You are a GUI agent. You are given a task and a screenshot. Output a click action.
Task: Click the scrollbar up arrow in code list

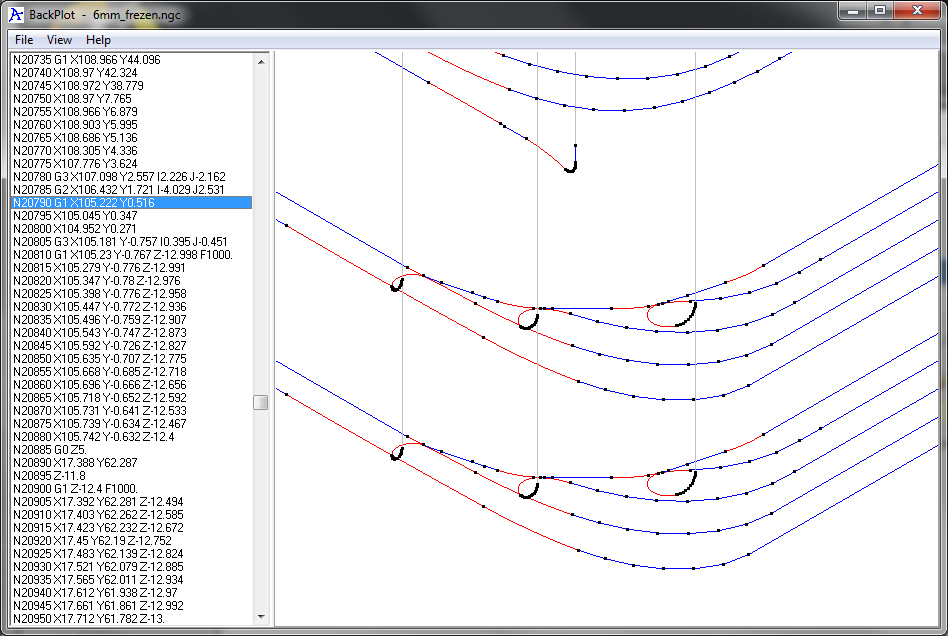[261, 61]
